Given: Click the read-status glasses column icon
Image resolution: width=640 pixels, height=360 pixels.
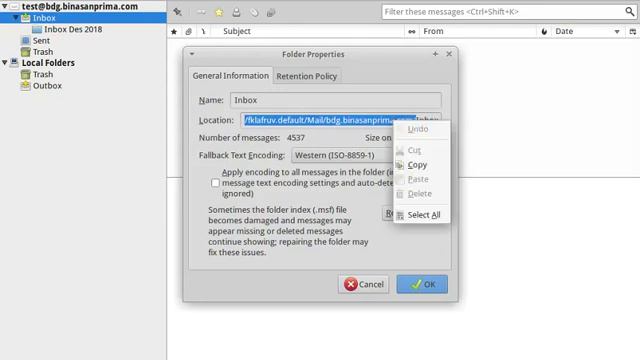Looking at the screenshot, I should click(411, 31).
